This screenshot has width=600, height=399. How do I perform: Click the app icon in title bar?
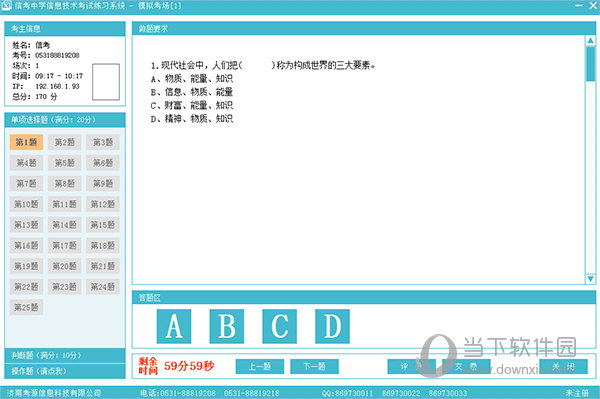coord(6,6)
